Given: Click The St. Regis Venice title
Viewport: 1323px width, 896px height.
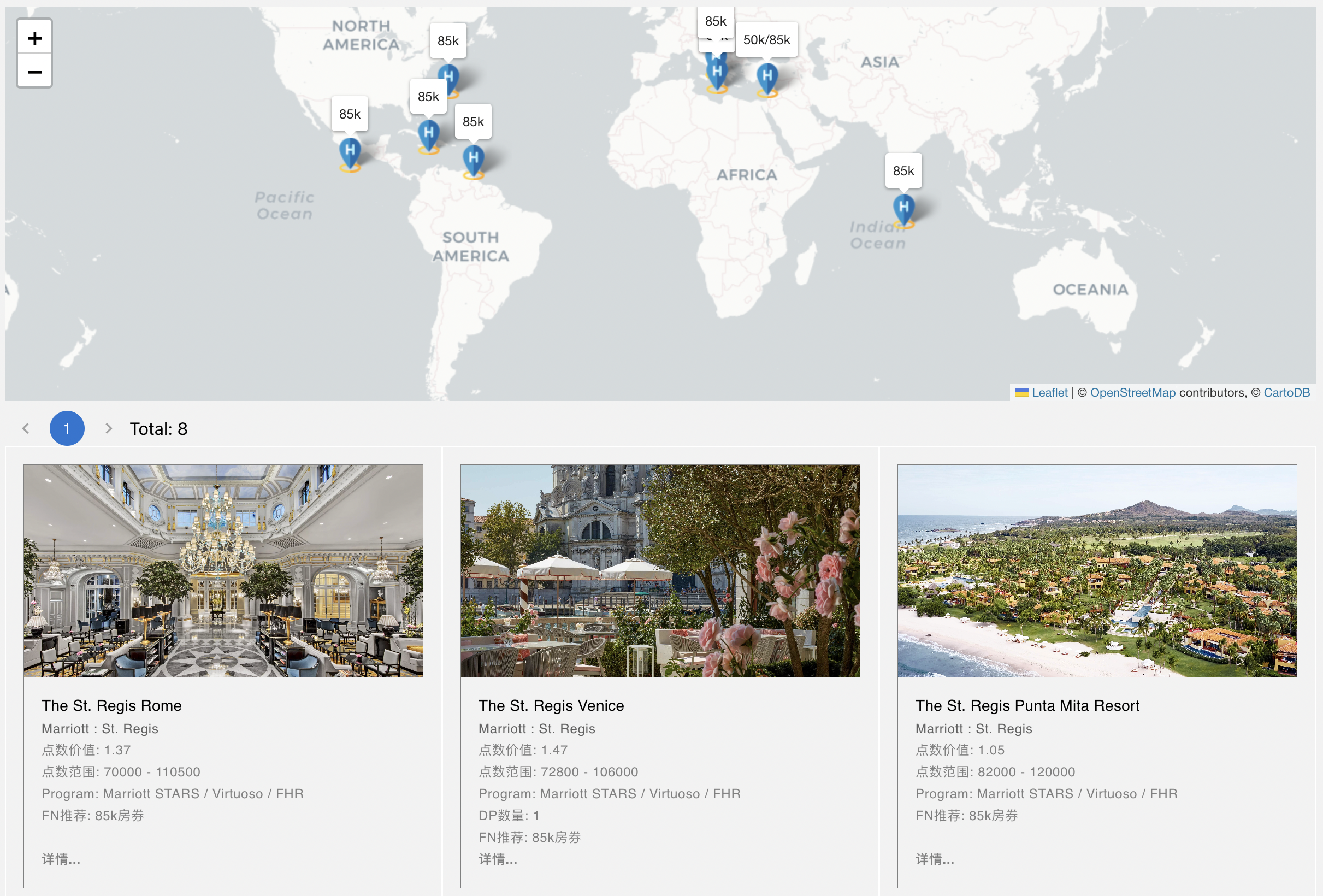Looking at the screenshot, I should [x=551, y=705].
